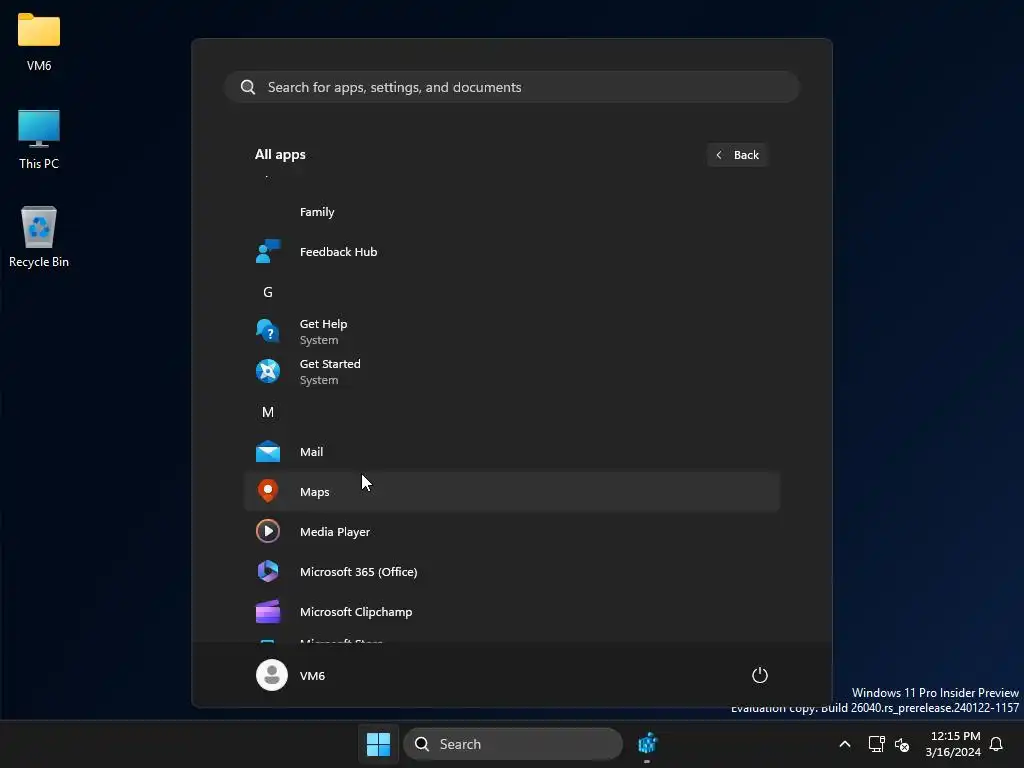Screen dimensions: 1024x768
Task: Launch Microsoft Clipchamp icon
Action: [x=268, y=611]
